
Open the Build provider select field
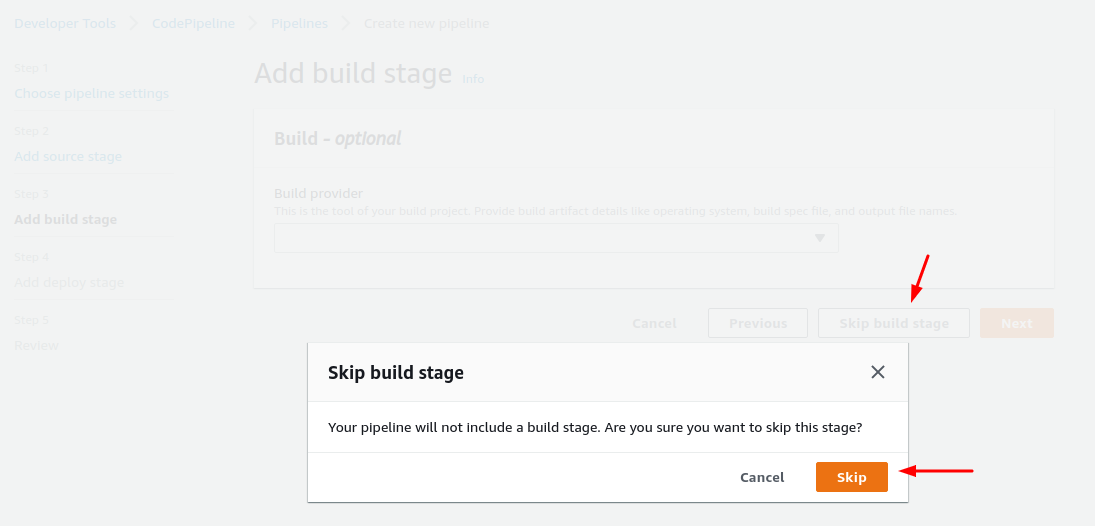point(555,238)
